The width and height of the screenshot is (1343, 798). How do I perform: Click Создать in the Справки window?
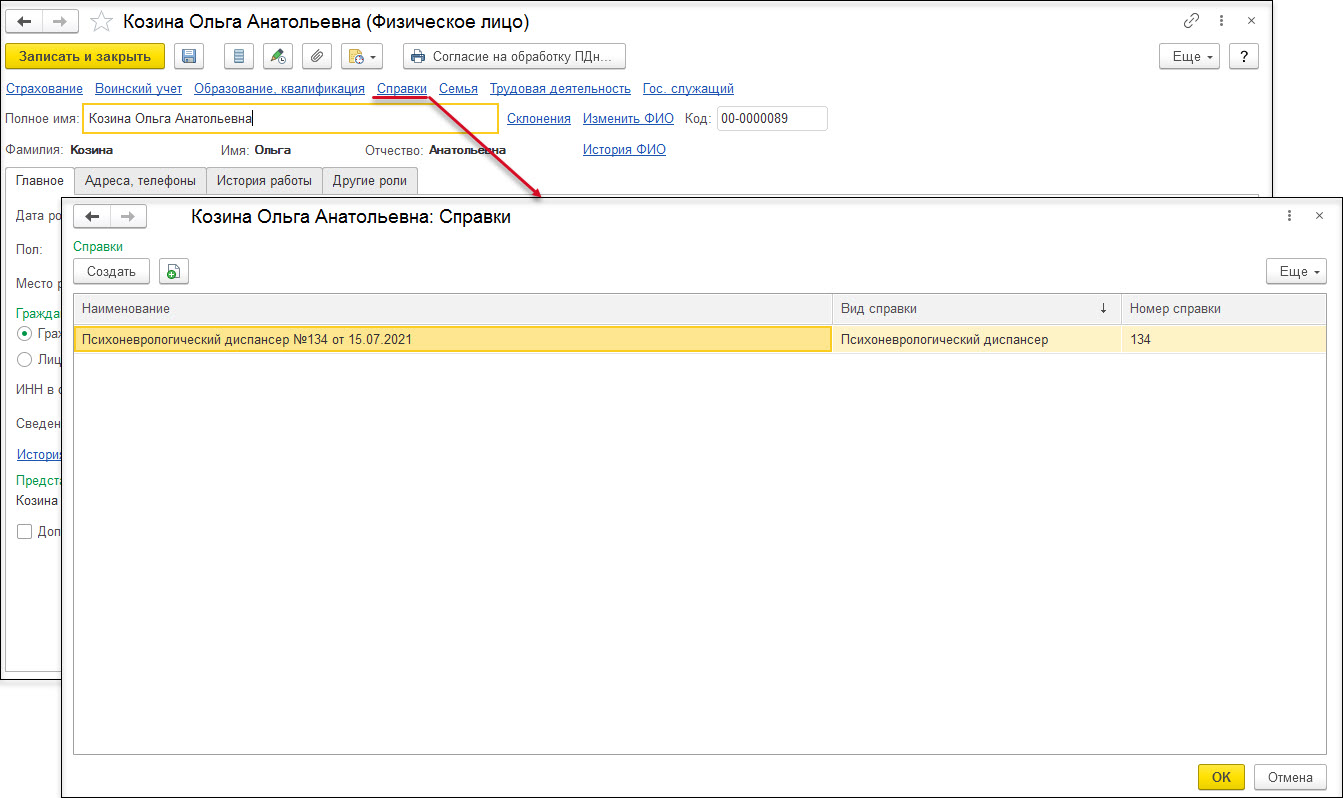(x=111, y=271)
